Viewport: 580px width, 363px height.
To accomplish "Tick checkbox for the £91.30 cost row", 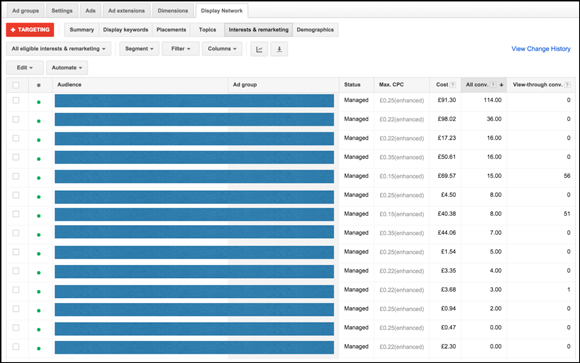I will pos(16,100).
